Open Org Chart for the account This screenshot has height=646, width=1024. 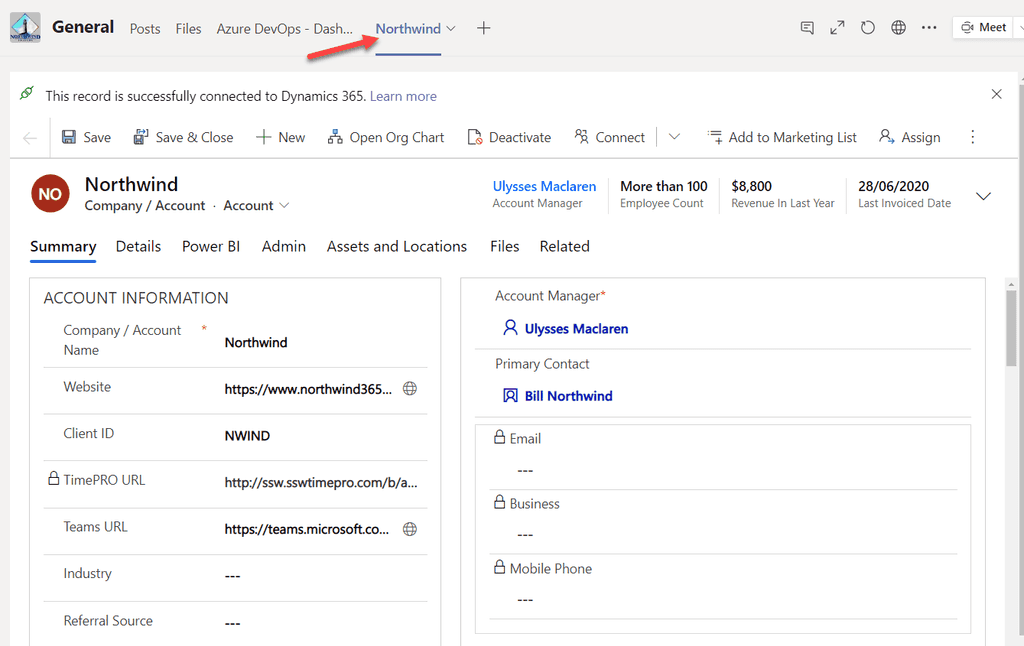click(x=385, y=137)
